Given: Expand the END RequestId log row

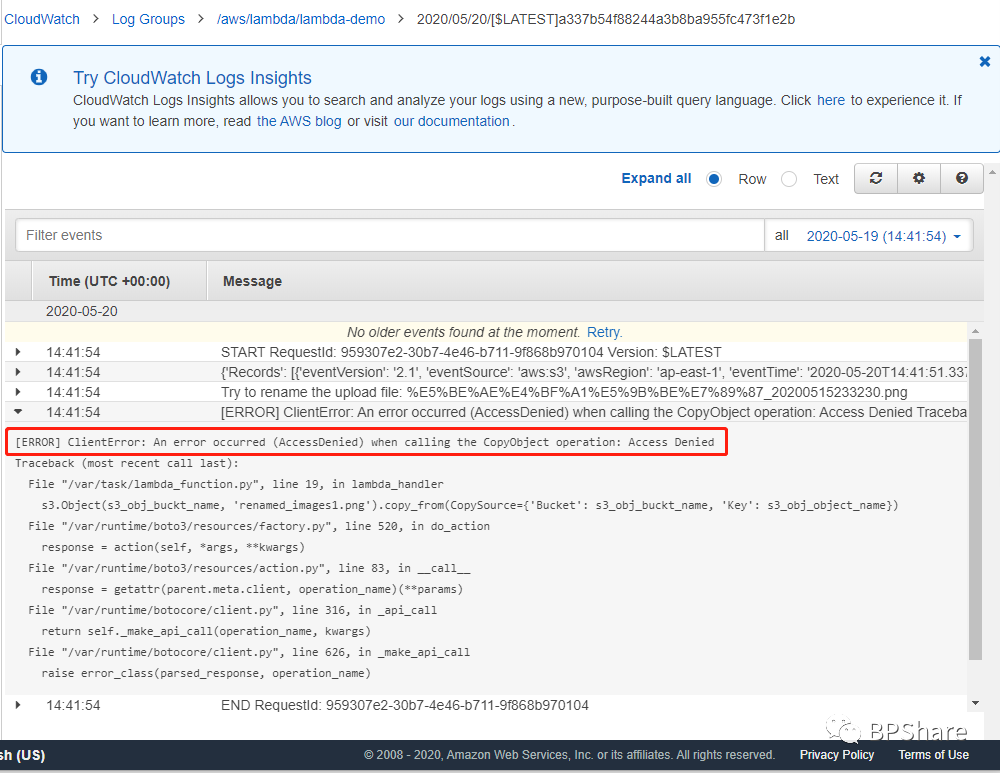Looking at the screenshot, I should tap(18, 705).
